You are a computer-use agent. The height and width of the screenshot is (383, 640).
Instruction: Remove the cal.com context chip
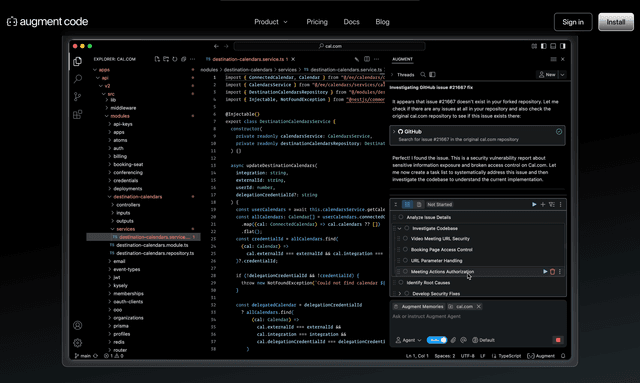click(479, 306)
